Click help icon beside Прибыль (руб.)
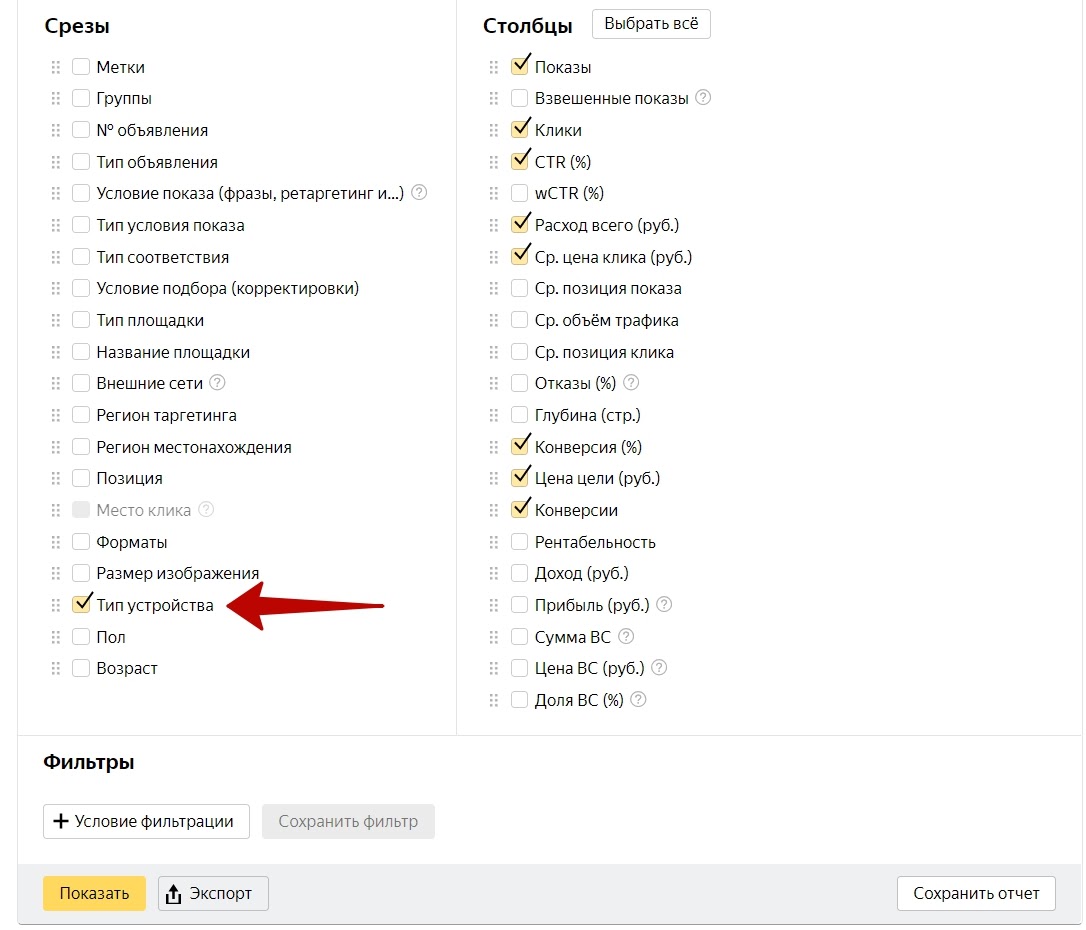Viewport: 1086px width, 930px height. point(664,605)
